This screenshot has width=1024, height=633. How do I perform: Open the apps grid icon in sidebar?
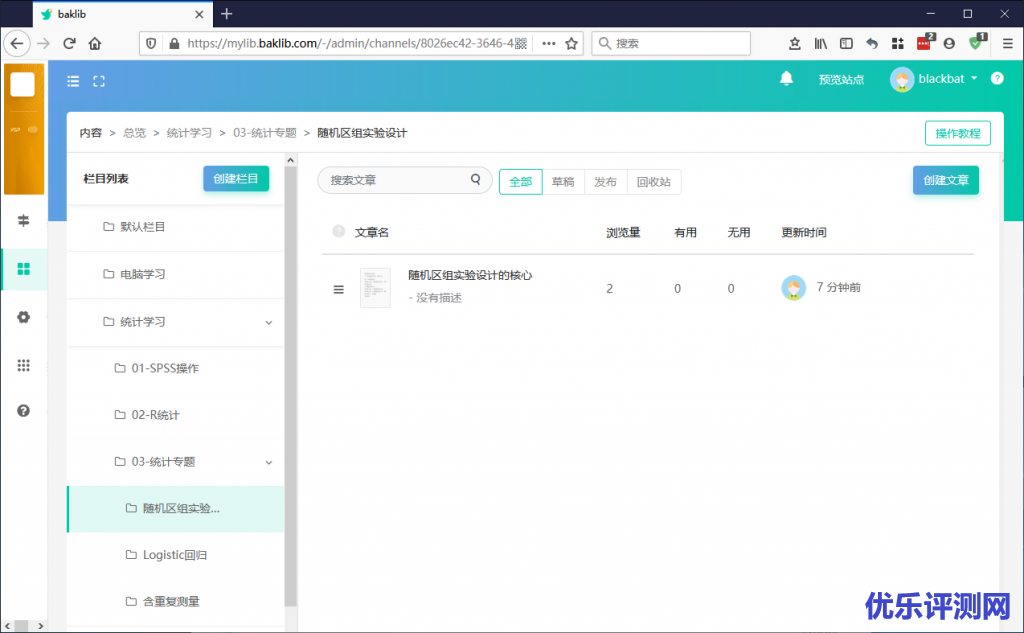click(24, 365)
